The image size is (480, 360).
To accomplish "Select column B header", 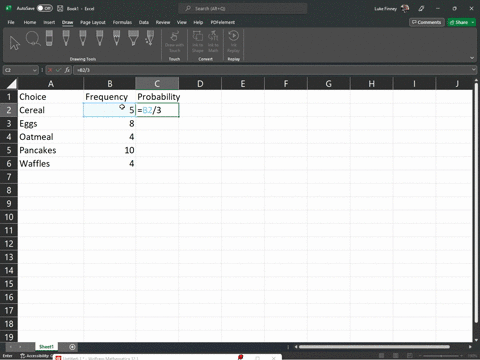I will click(109, 83).
